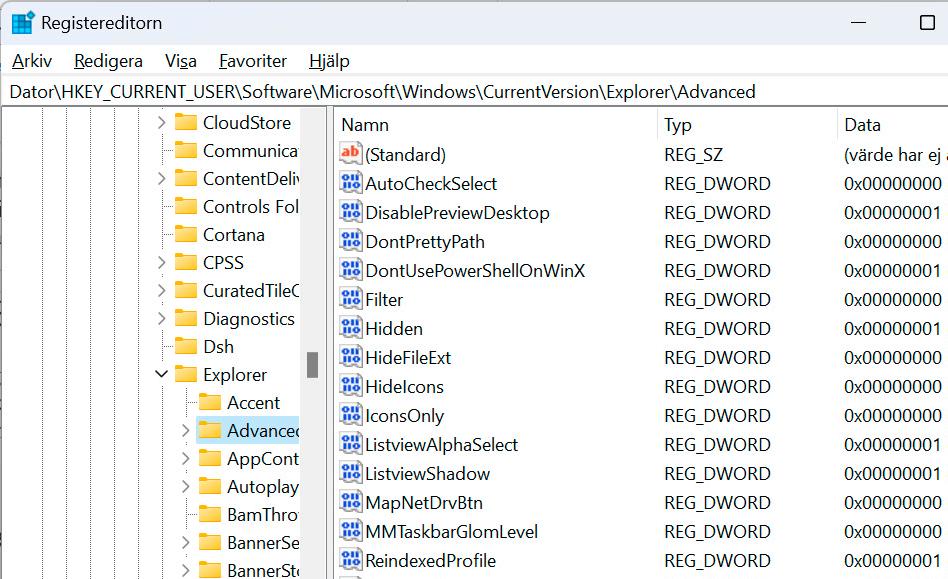Click the DontUsePowerShellOnWinX DWORD icon

coord(351,270)
